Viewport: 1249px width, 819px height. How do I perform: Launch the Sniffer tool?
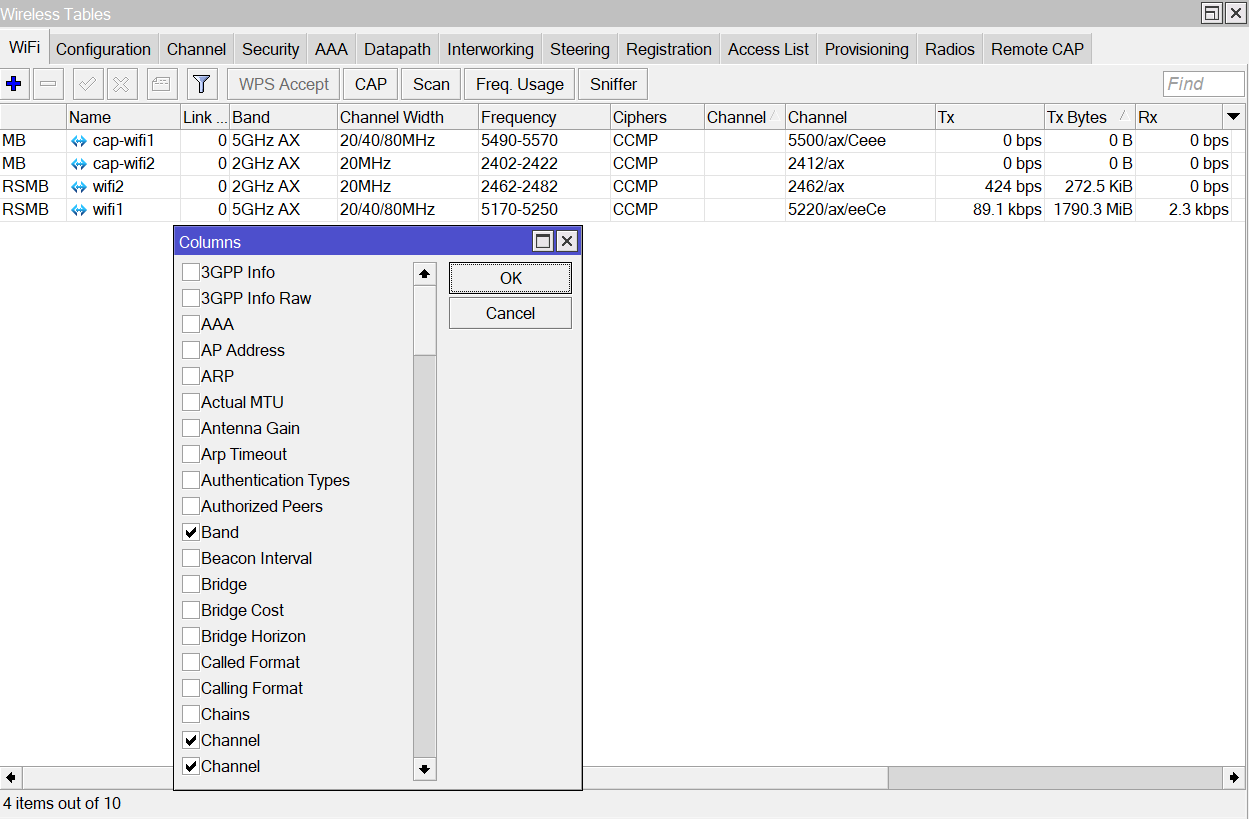pyautogui.click(x=613, y=84)
